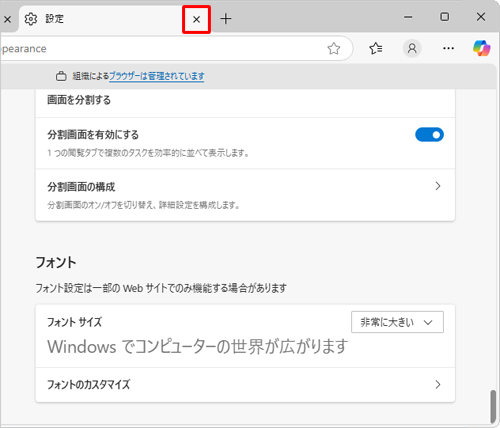Maximize the browser window
This screenshot has width=500, height=428.
(445, 17)
